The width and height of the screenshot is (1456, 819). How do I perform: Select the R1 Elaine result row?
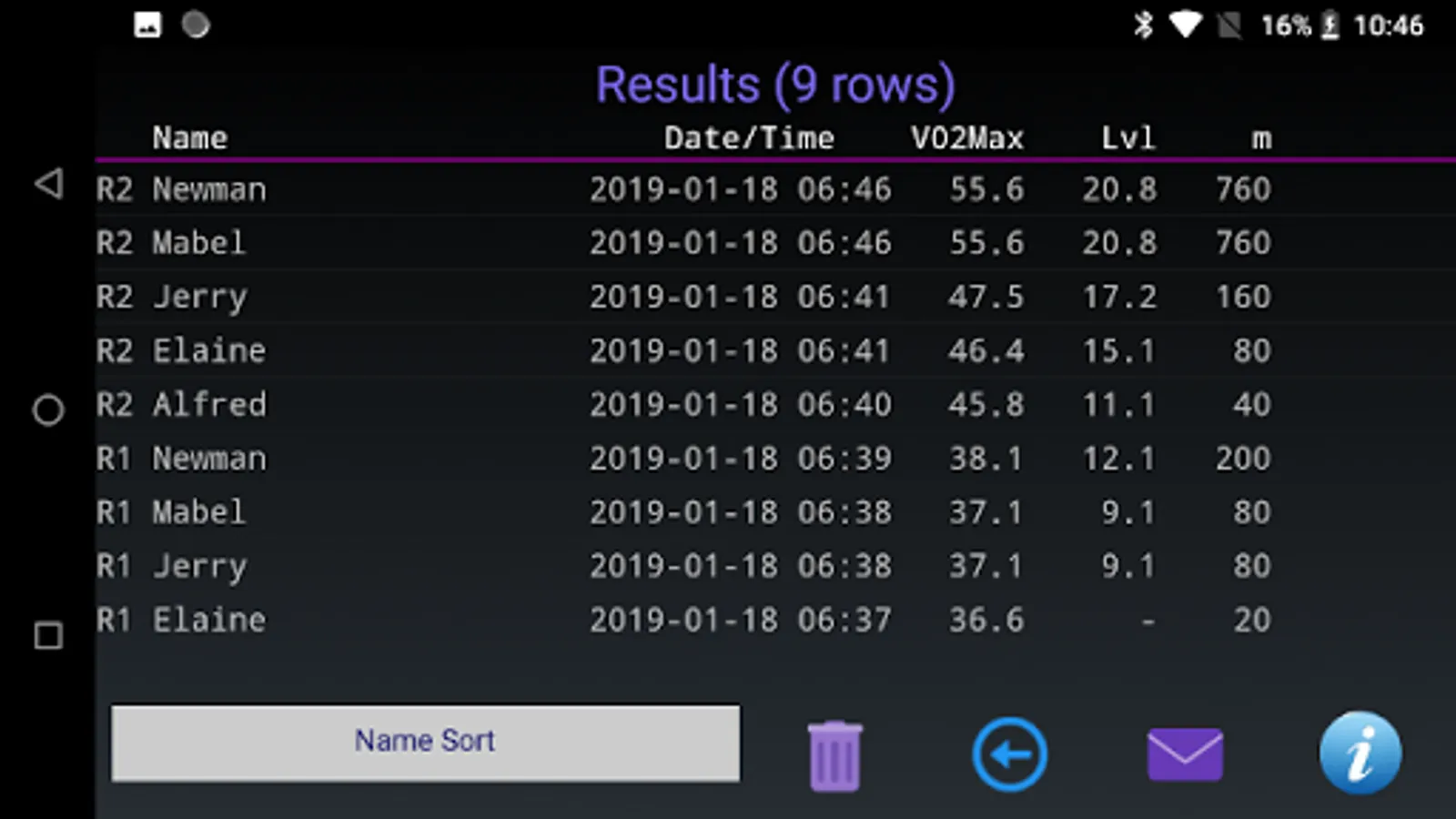(x=682, y=620)
